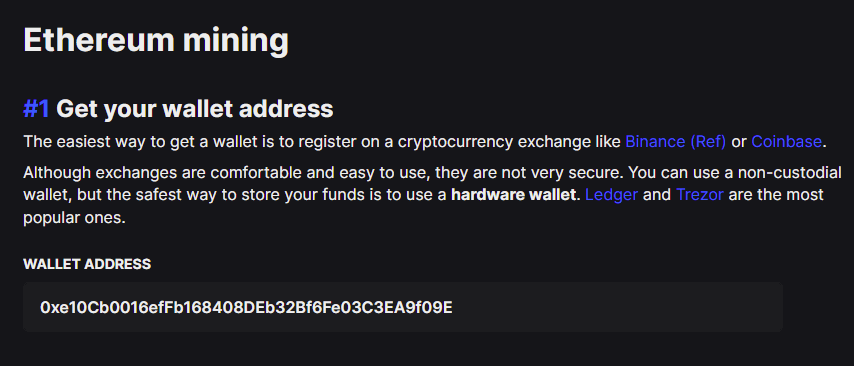Place cursor at the 0x address prefix

pyautogui.click(x=47, y=308)
